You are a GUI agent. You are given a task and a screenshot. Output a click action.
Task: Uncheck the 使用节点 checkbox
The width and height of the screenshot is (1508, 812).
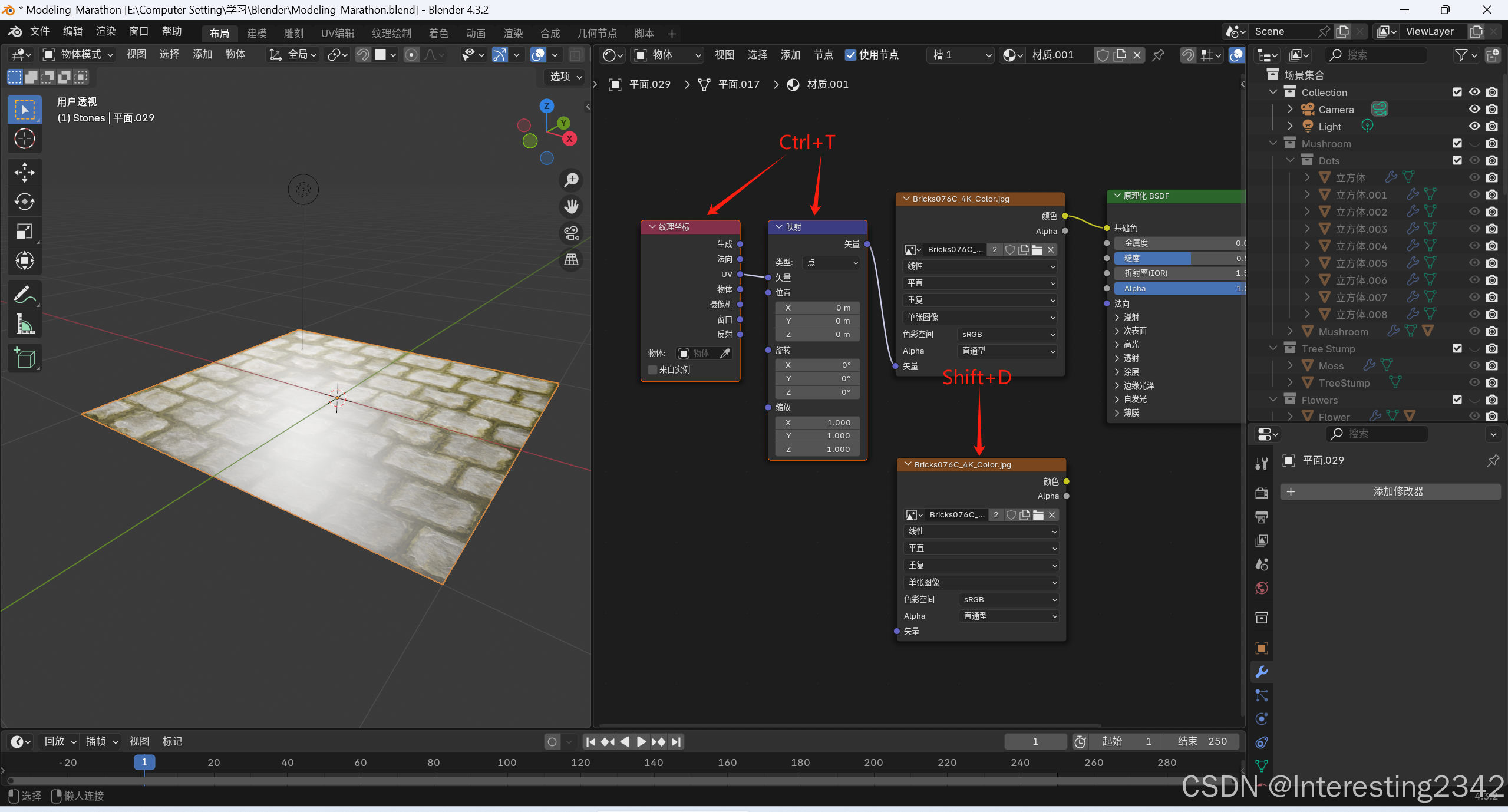tap(850, 55)
